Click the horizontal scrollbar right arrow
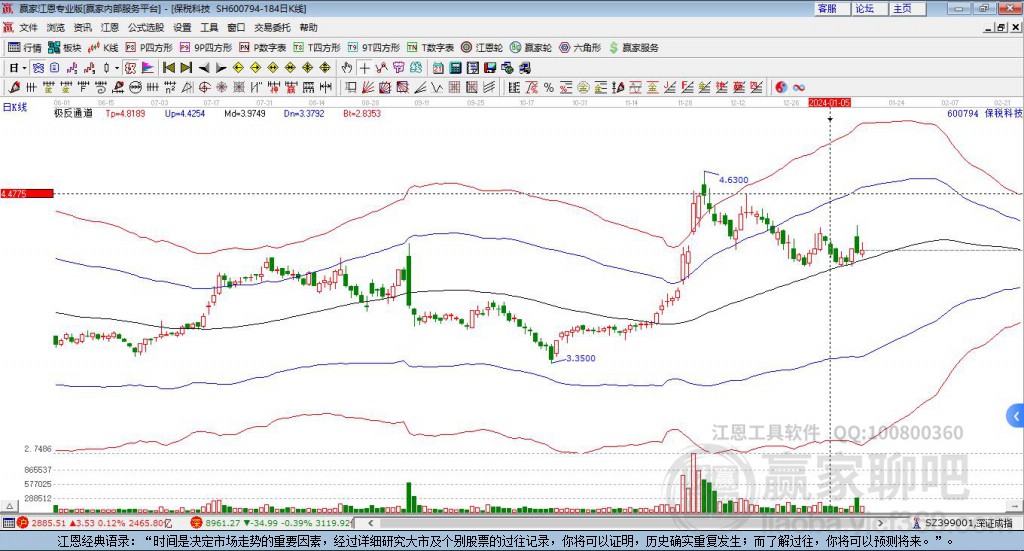The height and width of the screenshot is (551, 1024). coord(880,523)
